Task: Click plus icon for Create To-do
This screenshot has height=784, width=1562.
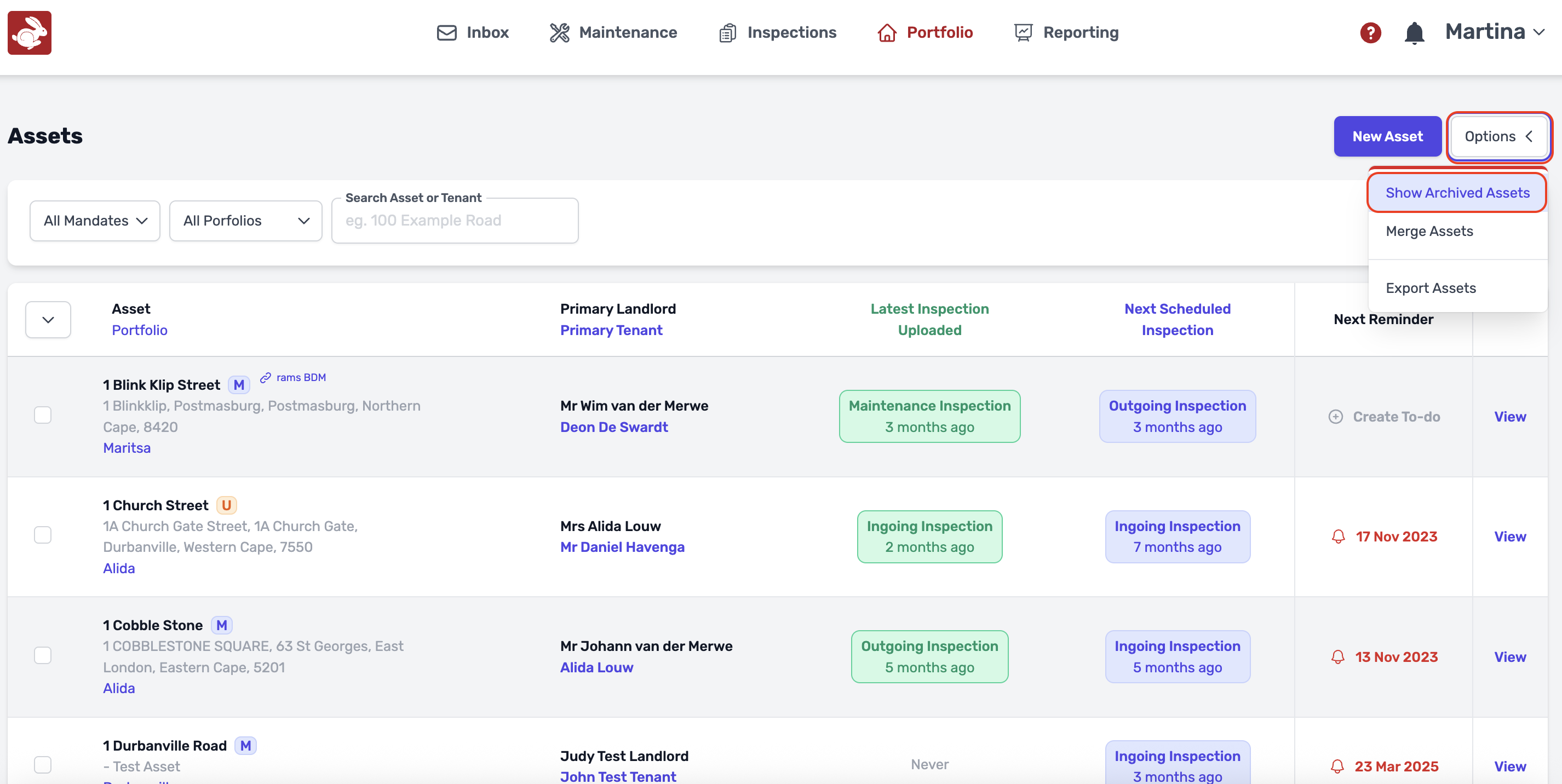Action: coord(1335,417)
